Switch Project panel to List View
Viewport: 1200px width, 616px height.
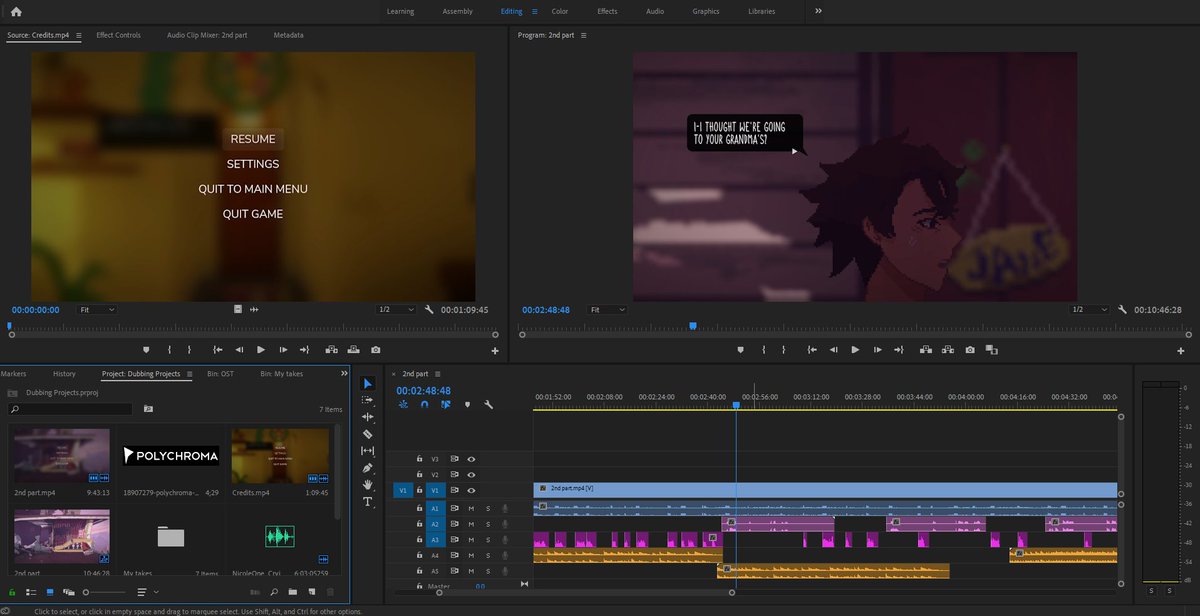31,592
